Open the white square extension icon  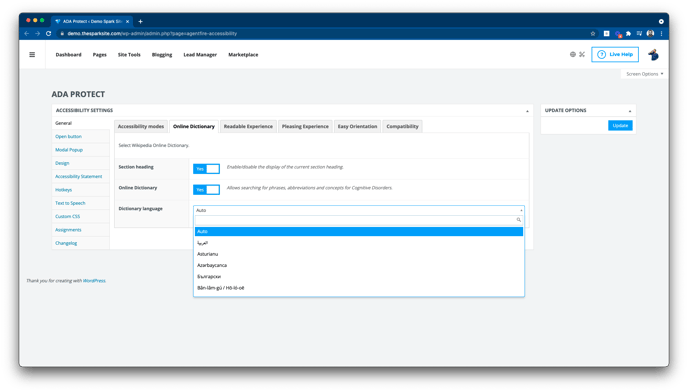click(x=606, y=33)
